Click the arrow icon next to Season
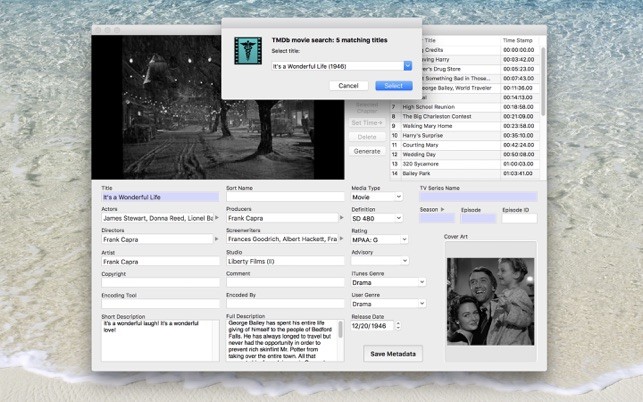 [x=443, y=210]
